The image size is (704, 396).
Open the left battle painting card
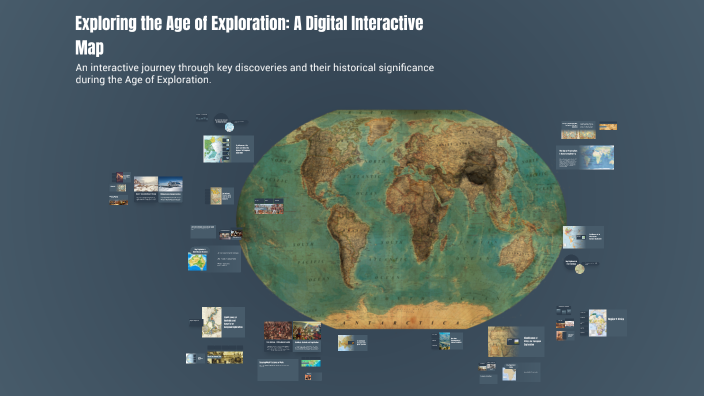[278, 336]
